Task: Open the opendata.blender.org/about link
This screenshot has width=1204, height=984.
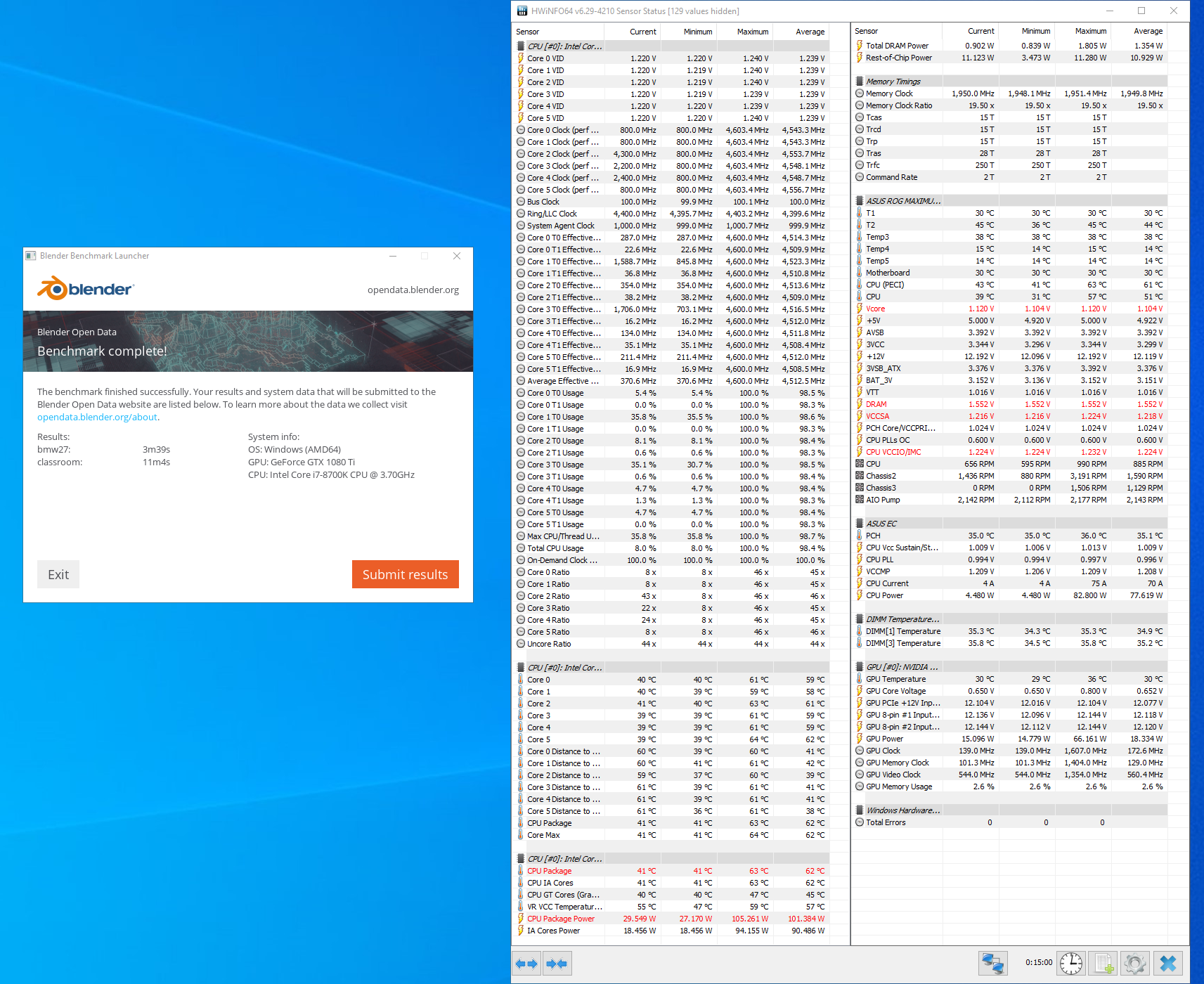Action: coord(97,417)
